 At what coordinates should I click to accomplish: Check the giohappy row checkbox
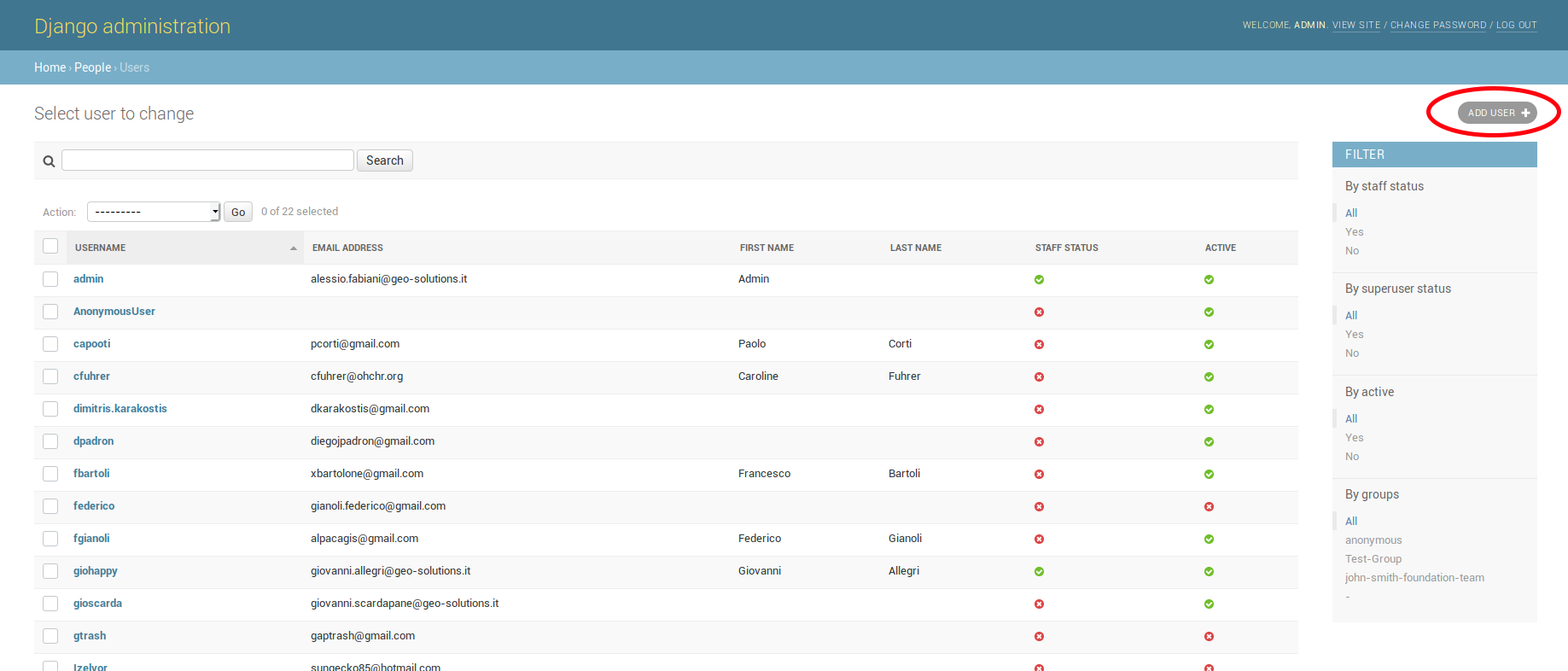(50, 571)
